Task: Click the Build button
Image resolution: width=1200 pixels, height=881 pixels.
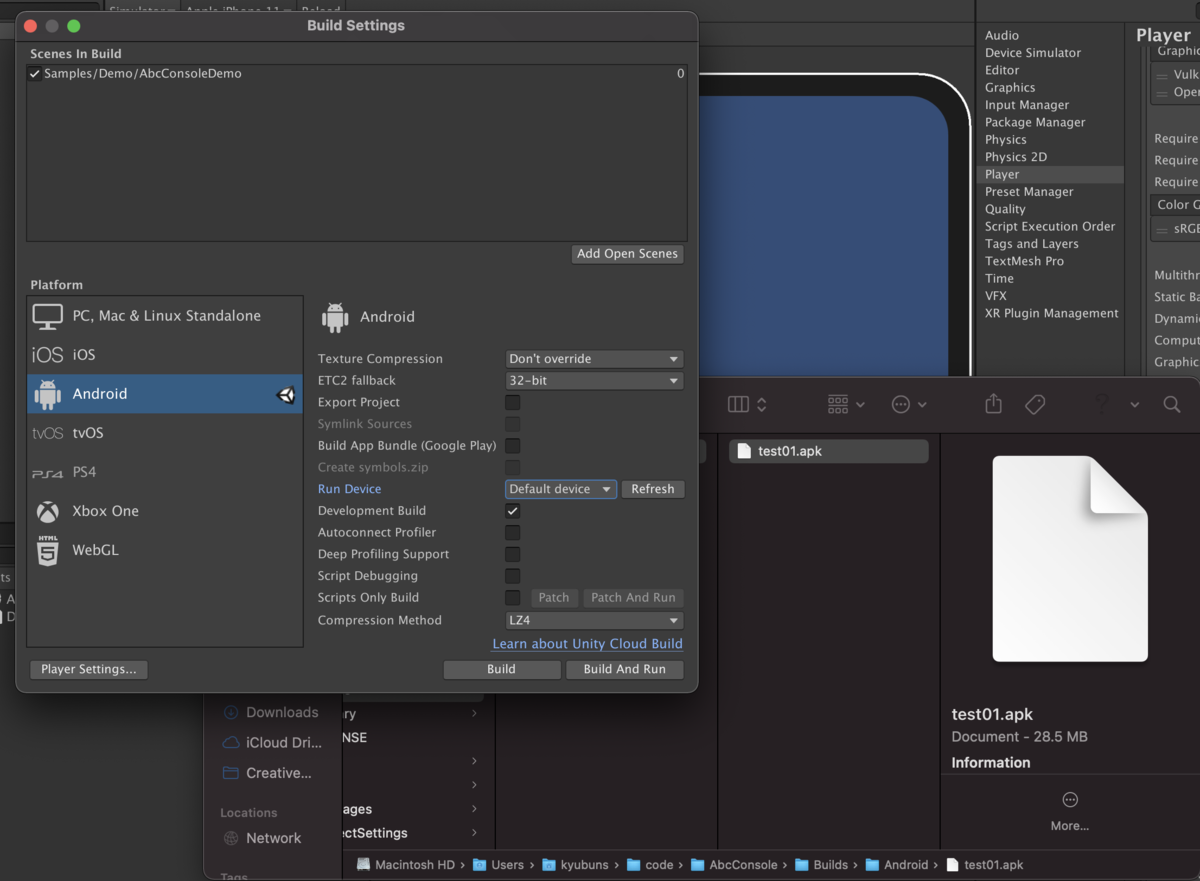Action: tap(502, 670)
